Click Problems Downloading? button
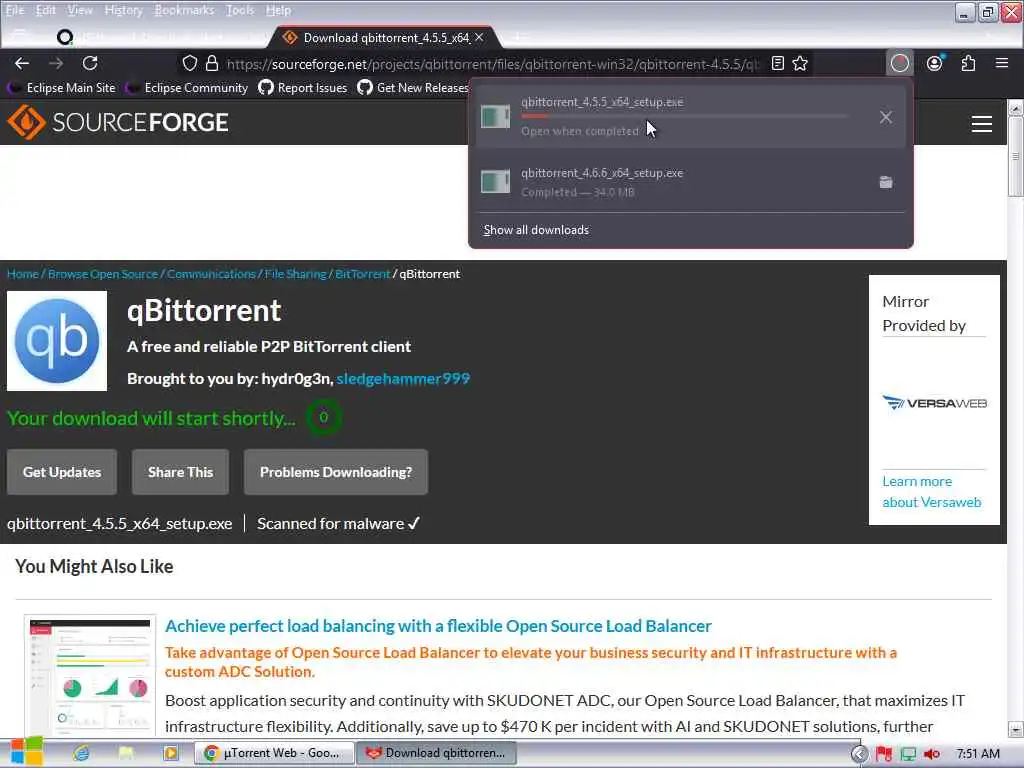The width and height of the screenshot is (1024, 768). (336, 472)
